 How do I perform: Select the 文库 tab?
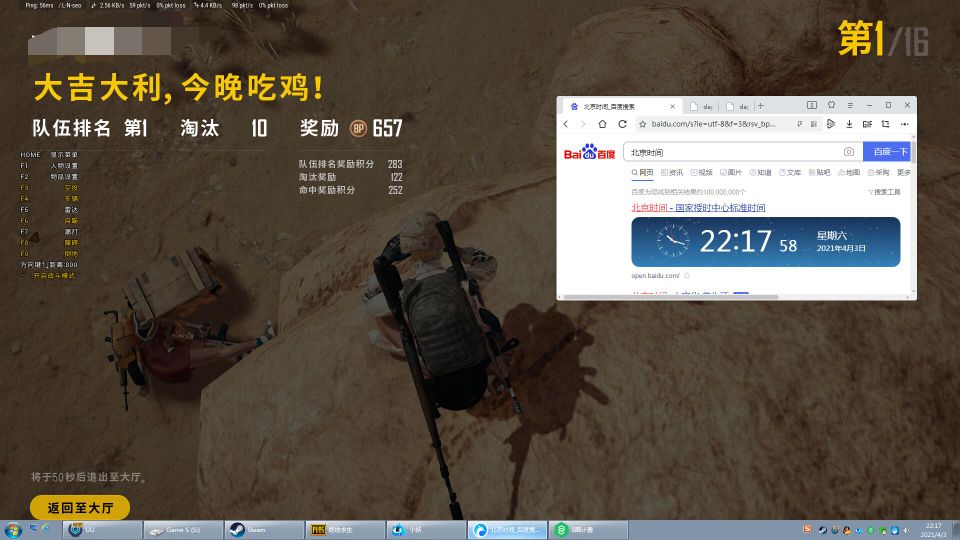[789, 173]
